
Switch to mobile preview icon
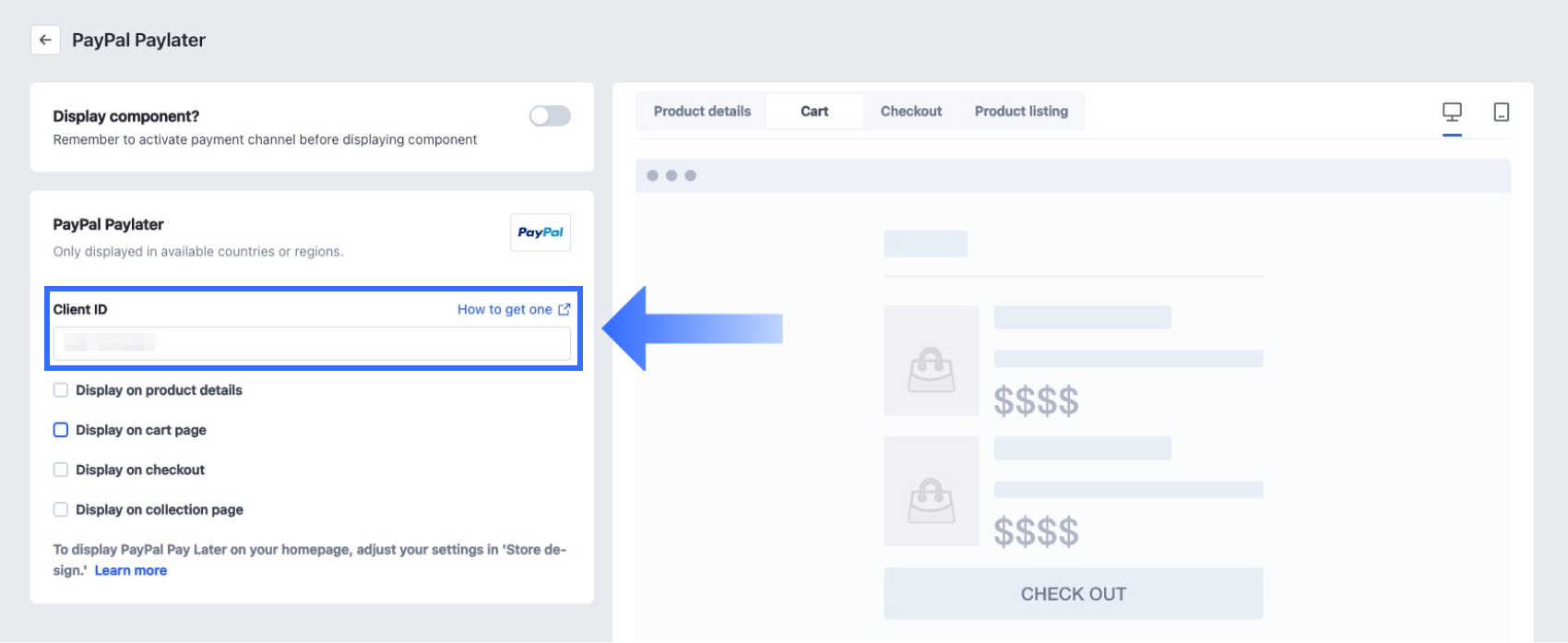1501,113
